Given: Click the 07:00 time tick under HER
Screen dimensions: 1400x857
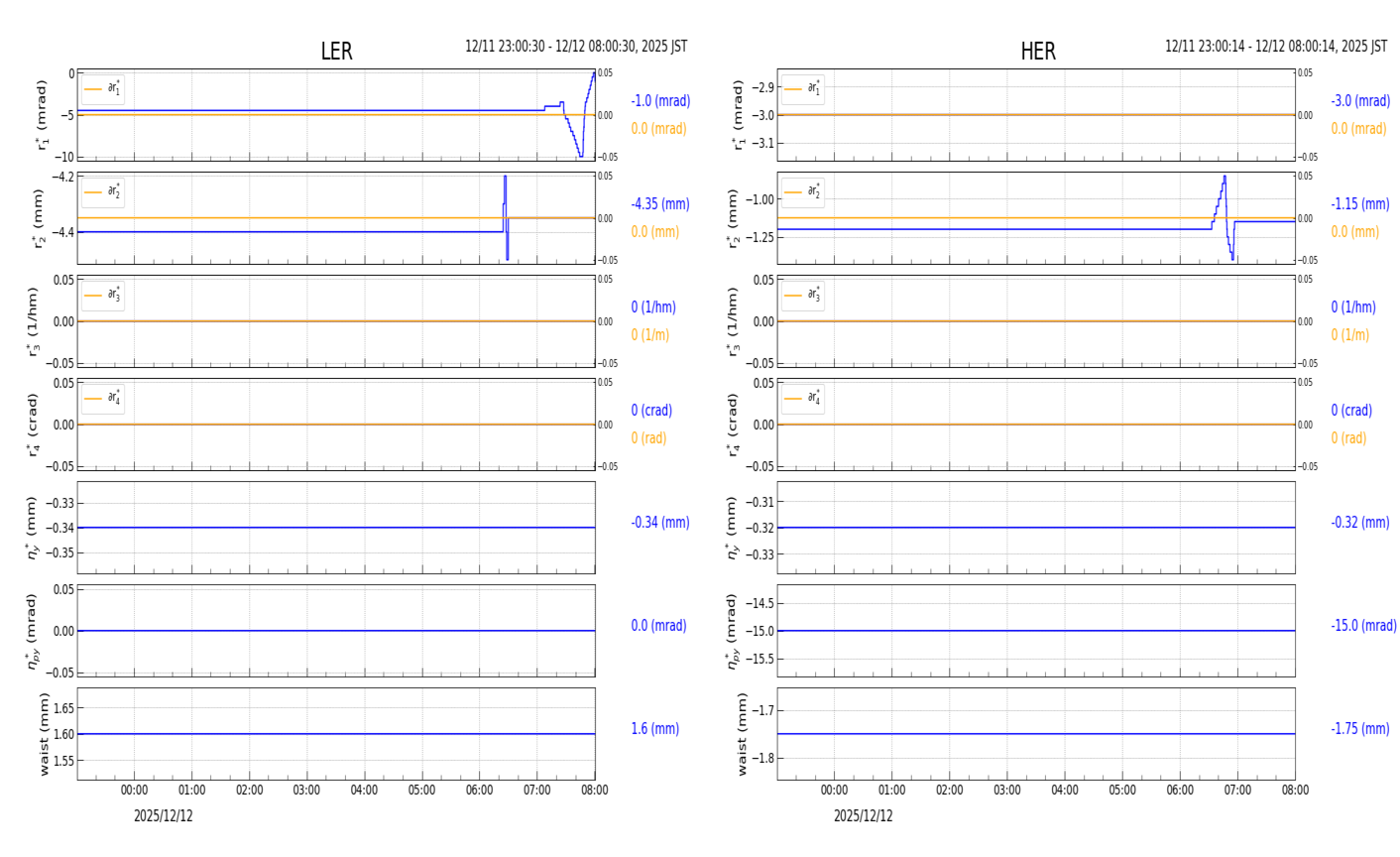Looking at the screenshot, I should coord(1237,791).
